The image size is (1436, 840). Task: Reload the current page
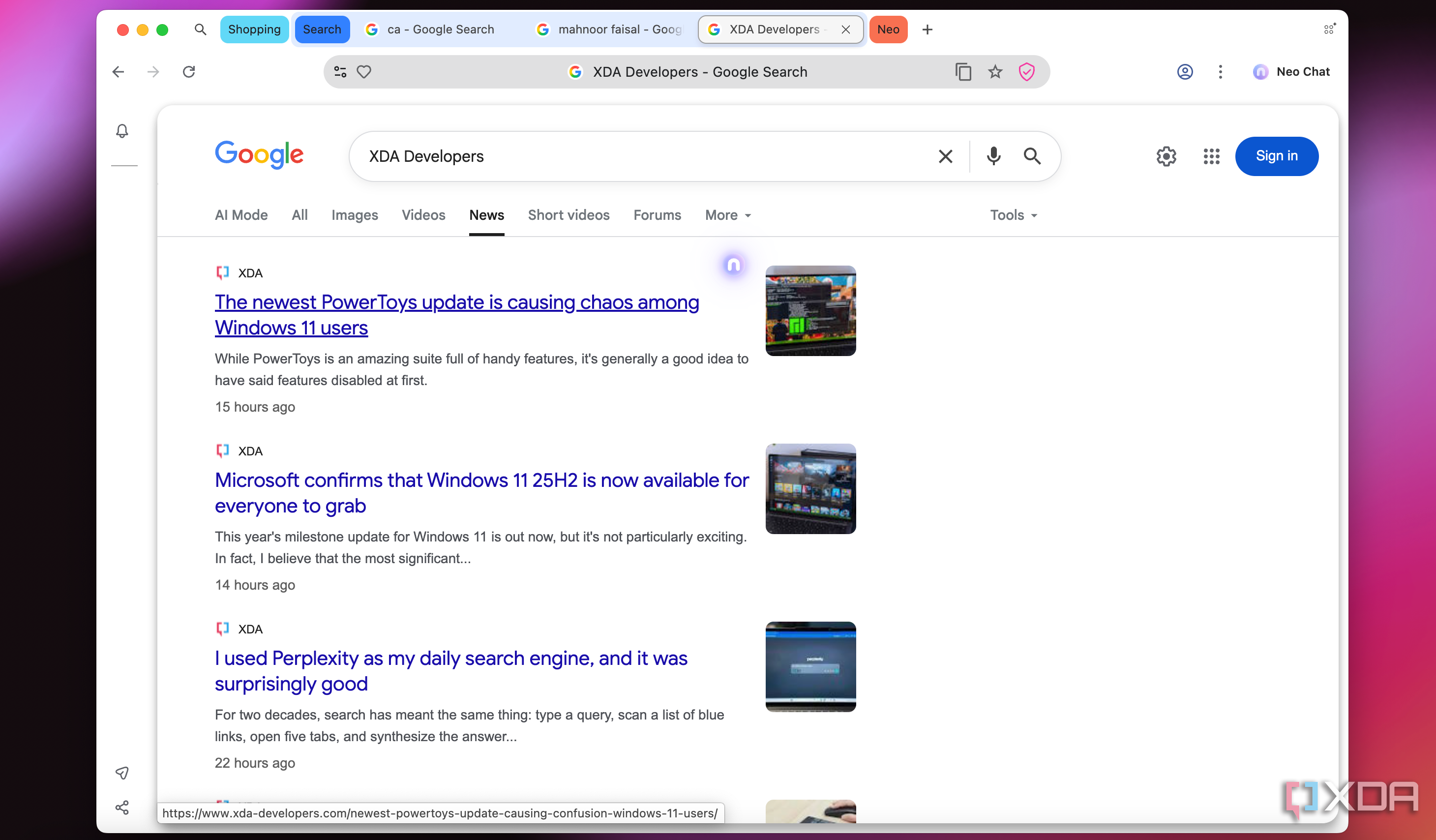pyautogui.click(x=189, y=72)
